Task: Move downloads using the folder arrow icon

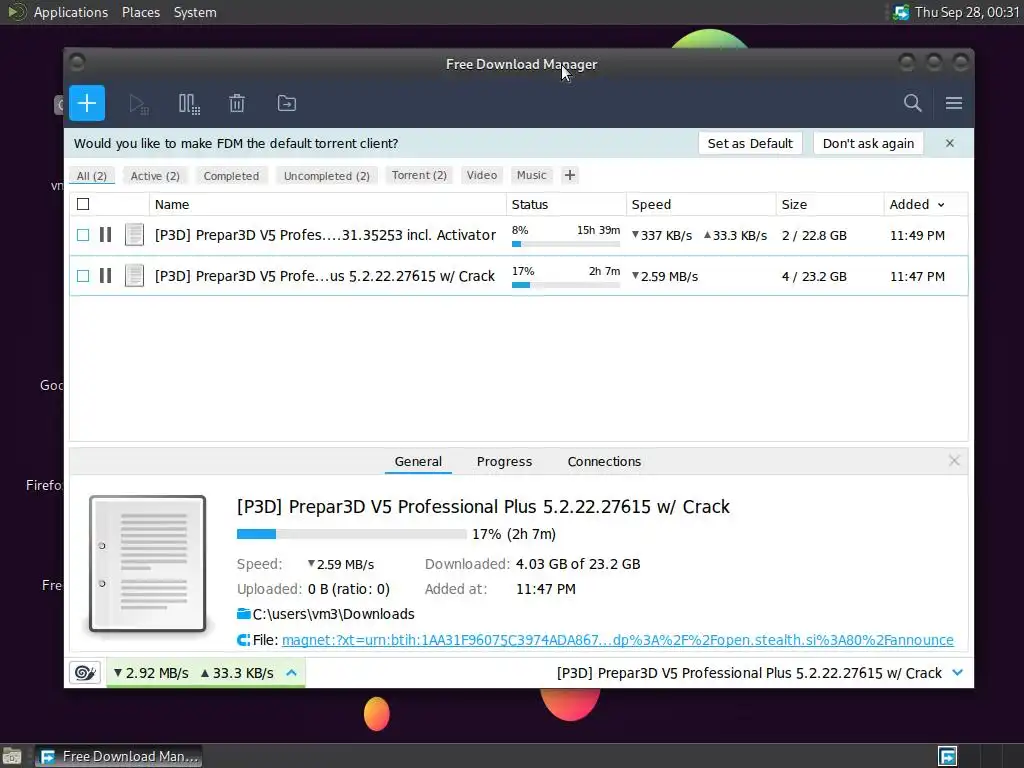Action: (x=287, y=103)
